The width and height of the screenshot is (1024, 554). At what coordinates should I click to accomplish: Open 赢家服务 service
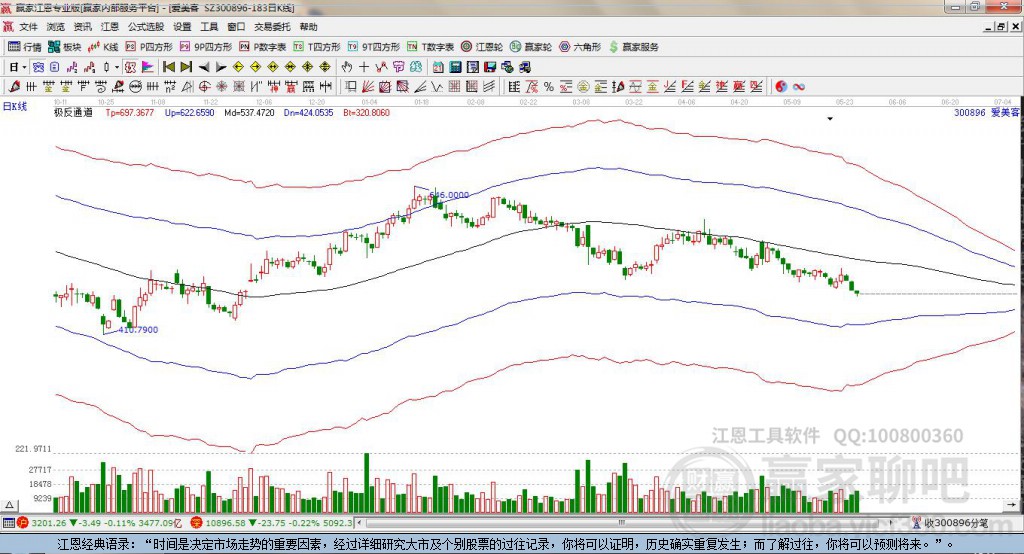tap(633, 47)
